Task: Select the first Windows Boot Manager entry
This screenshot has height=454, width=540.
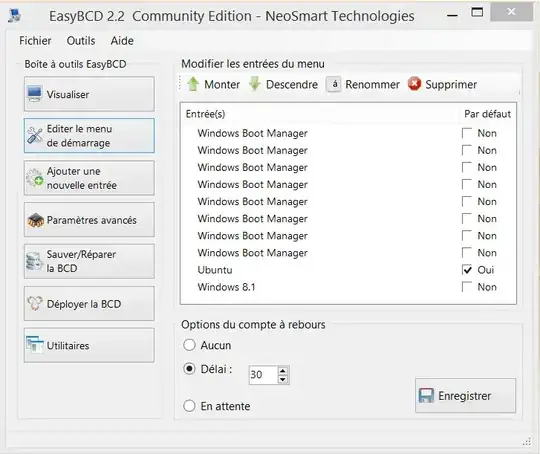Action: tap(252, 133)
